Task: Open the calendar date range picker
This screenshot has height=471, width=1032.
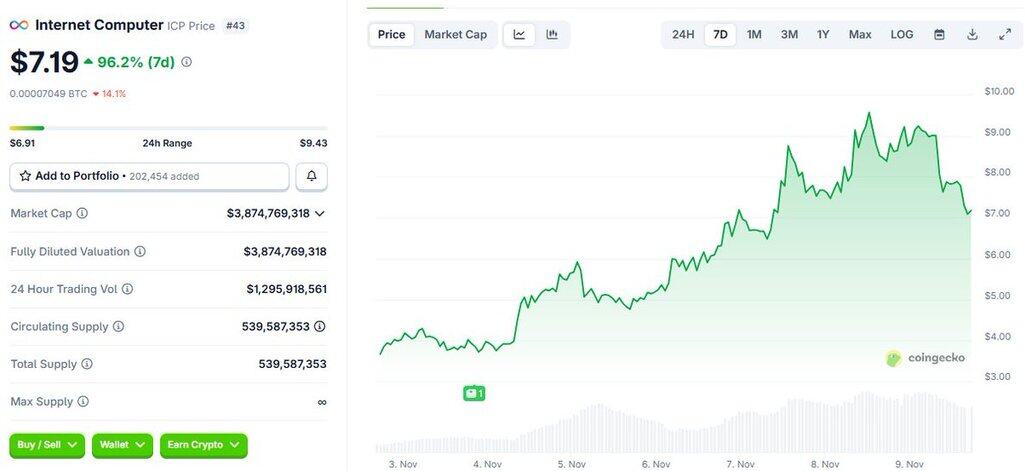Action: pyautogui.click(x=939, y=34)
